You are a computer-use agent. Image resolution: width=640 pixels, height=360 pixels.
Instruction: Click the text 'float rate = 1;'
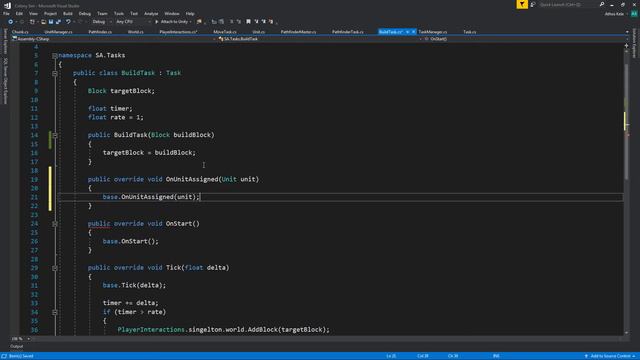pyautogui.click(x=116, y=118)
